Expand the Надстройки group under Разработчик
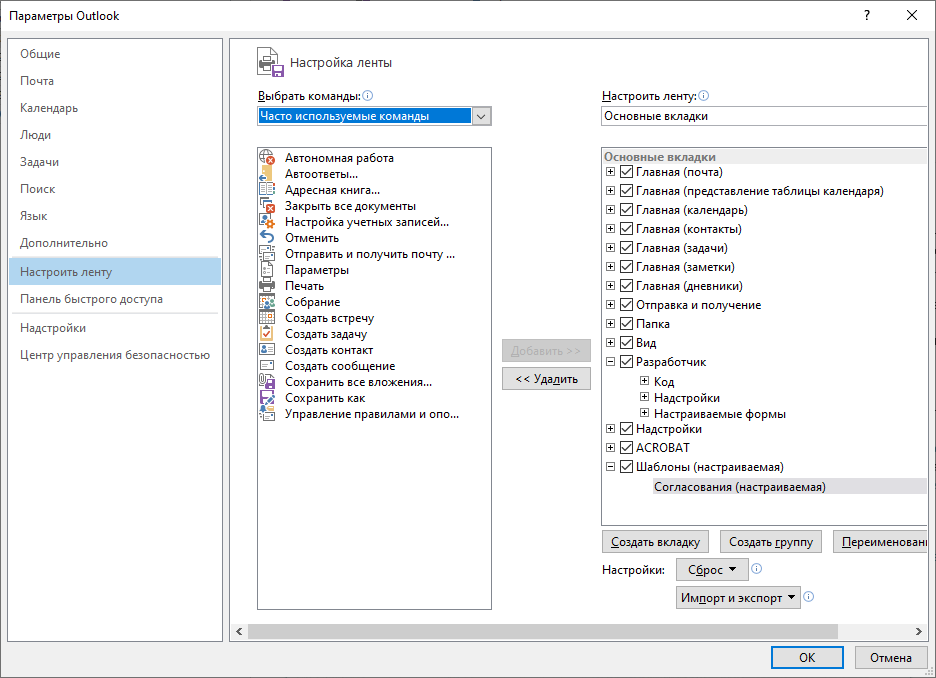 pyautogui.click(x=644, y=396)
